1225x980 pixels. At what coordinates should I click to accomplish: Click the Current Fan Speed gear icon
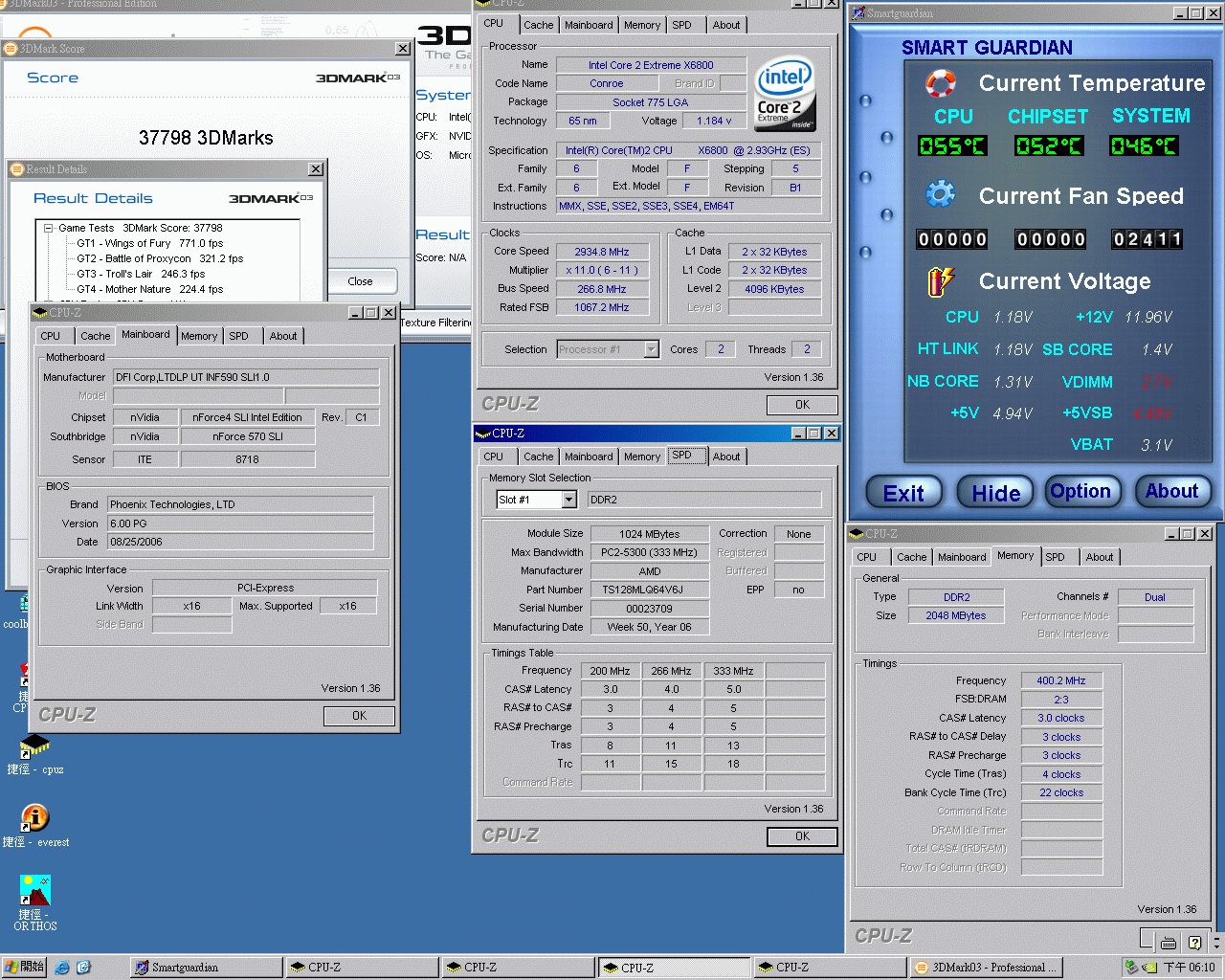tap(941, 195)
